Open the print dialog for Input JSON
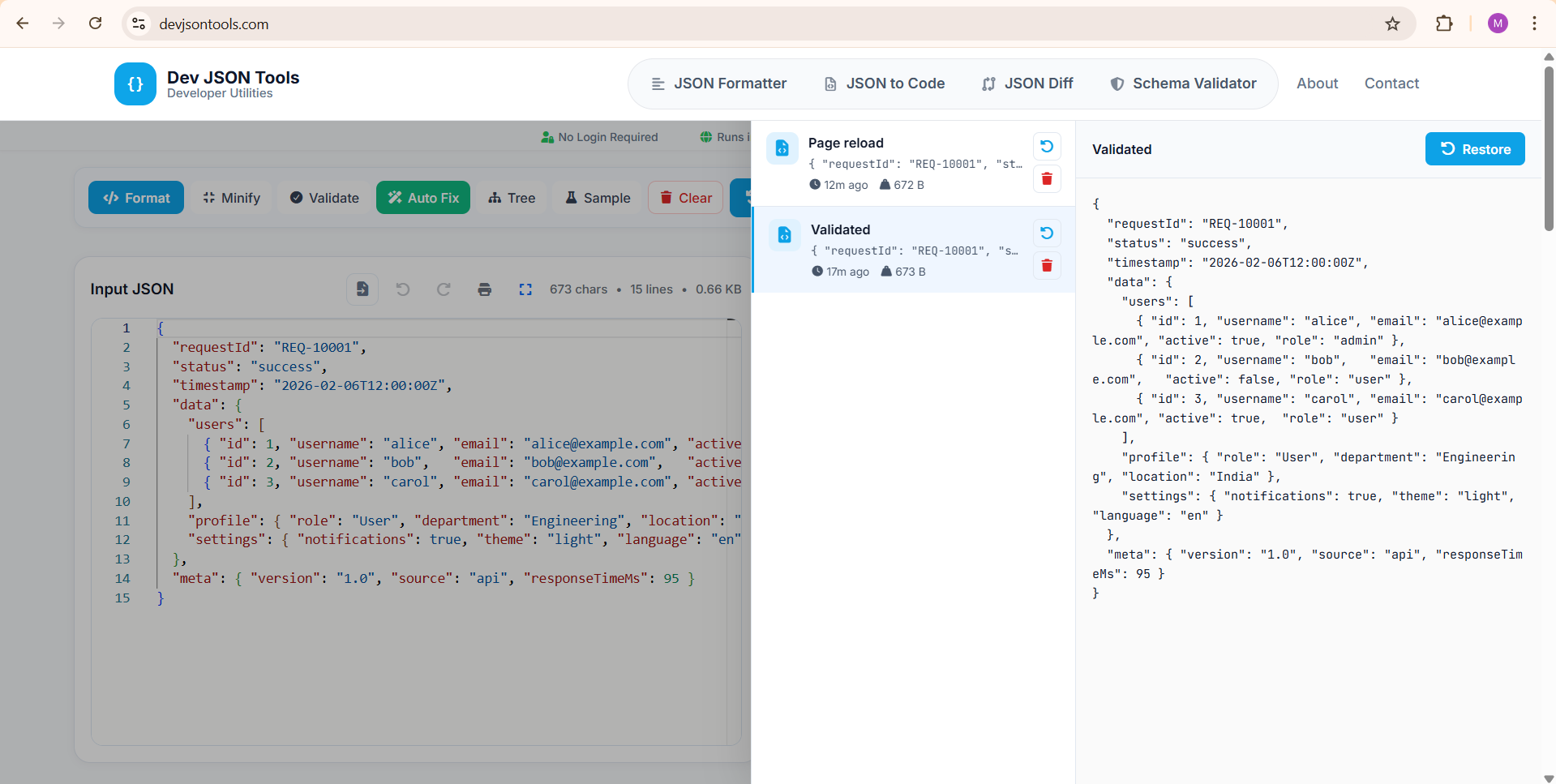1556x784 pixels. (x=484, y=289)
